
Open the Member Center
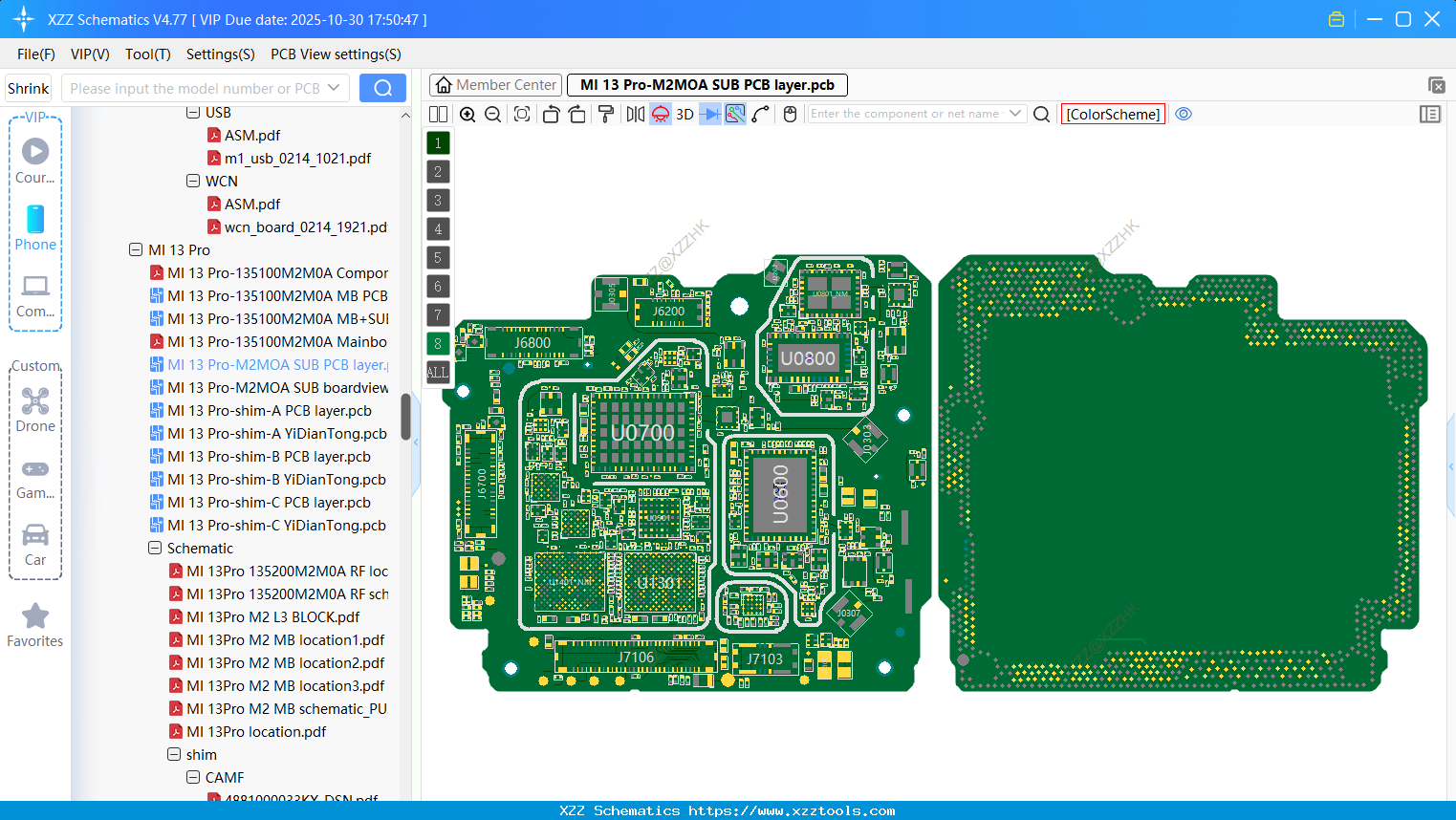[x=494, y=84]
